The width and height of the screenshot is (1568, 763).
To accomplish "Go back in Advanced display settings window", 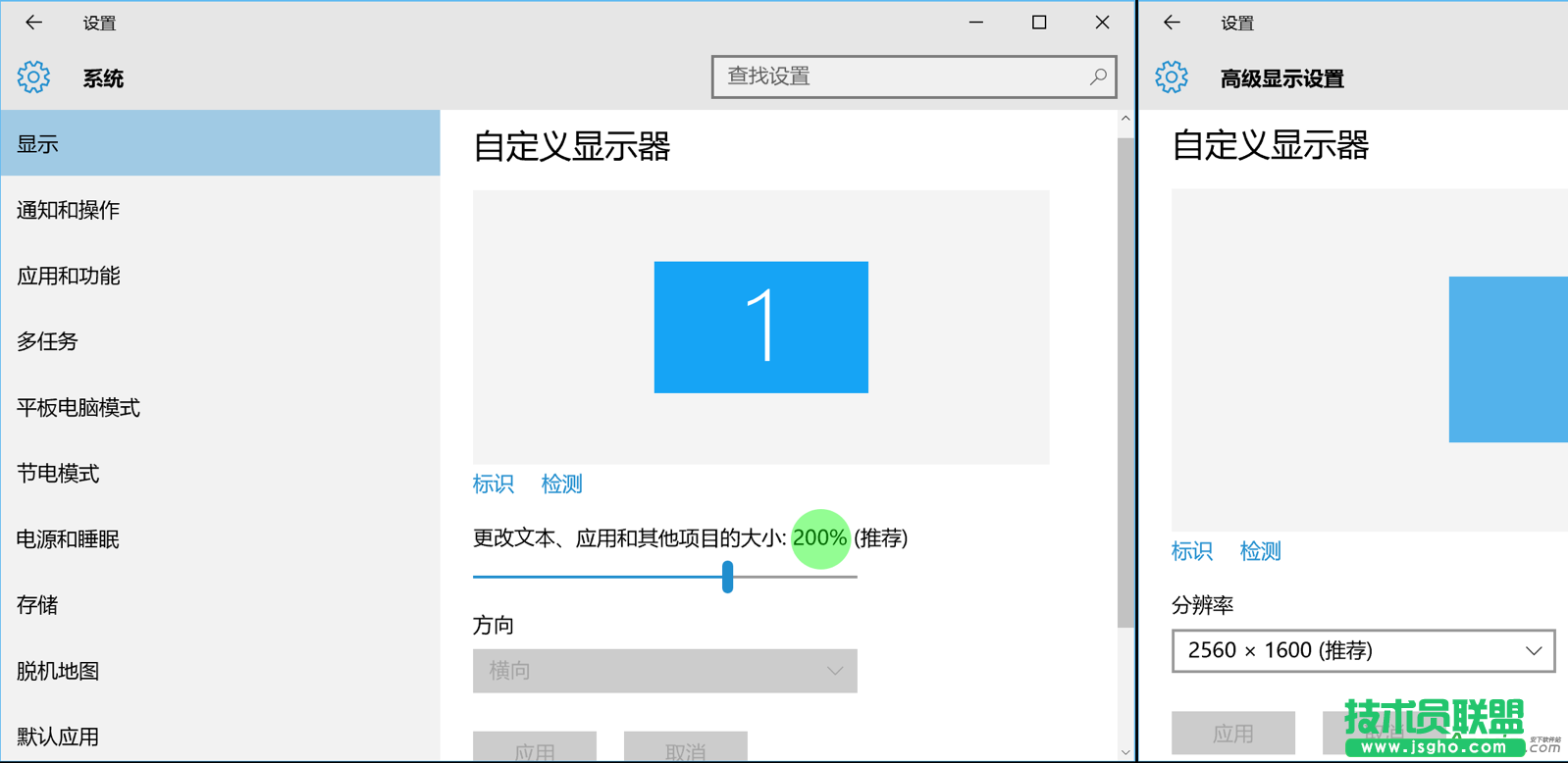I will click(1172, 22).
